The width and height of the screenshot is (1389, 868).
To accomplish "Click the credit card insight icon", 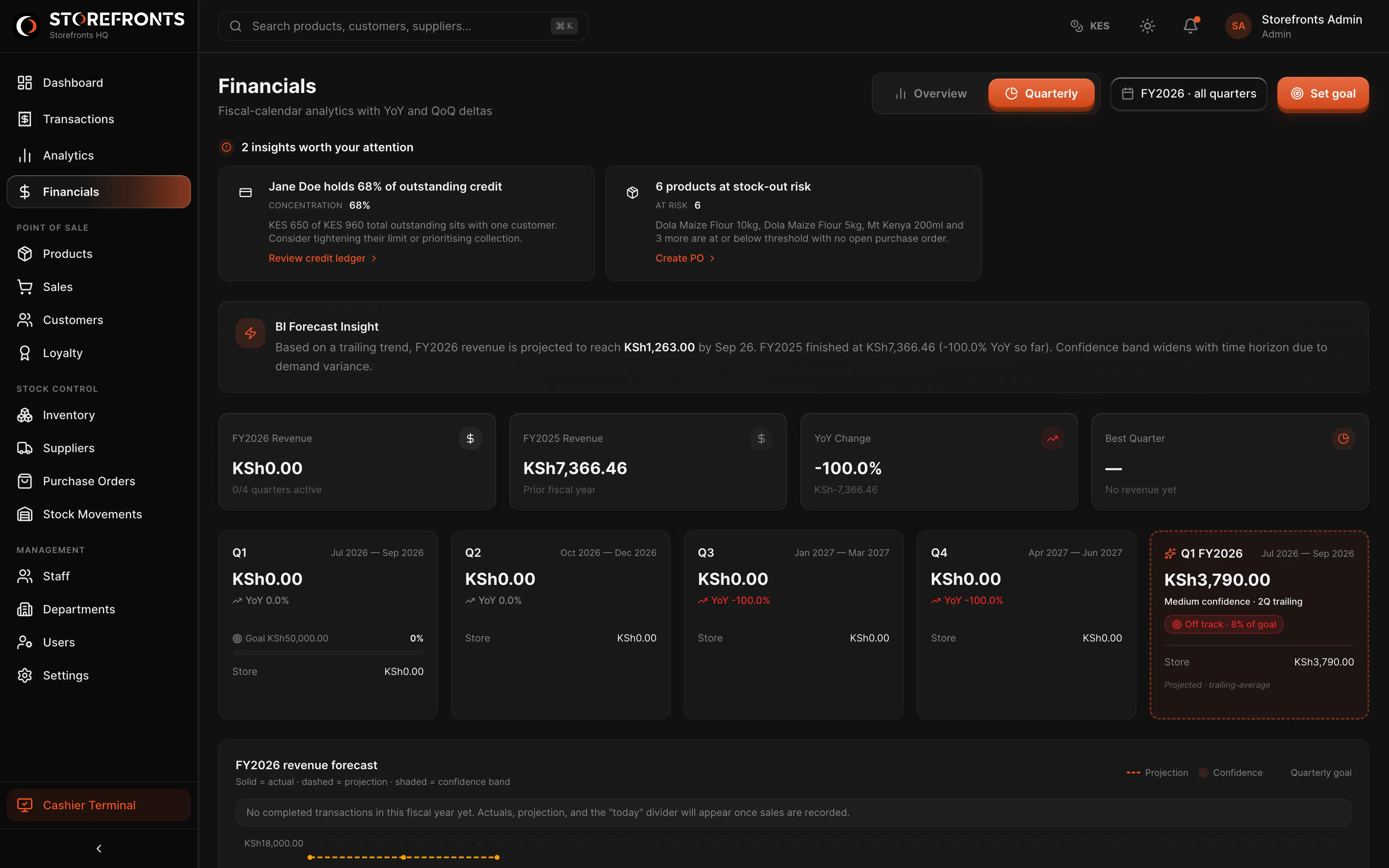I will coord(246,193).
